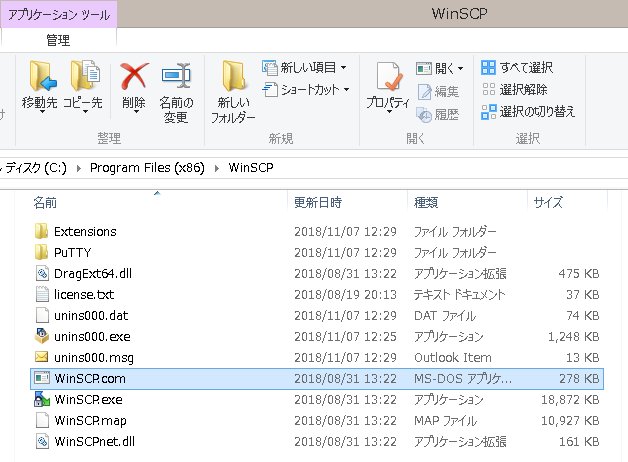Screen dimensions: 628x462
Task: Open the 開く dropdown arrow
Action: pos(461,68)
